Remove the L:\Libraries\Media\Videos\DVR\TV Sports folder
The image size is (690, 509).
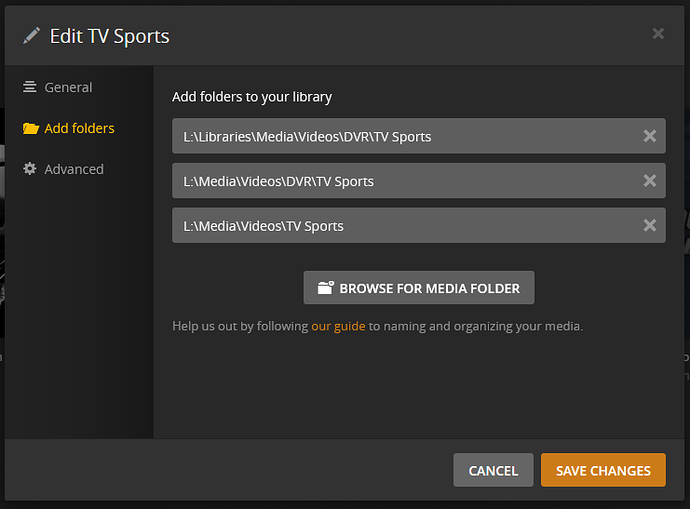pyautogui.click(x=650, y=136)
